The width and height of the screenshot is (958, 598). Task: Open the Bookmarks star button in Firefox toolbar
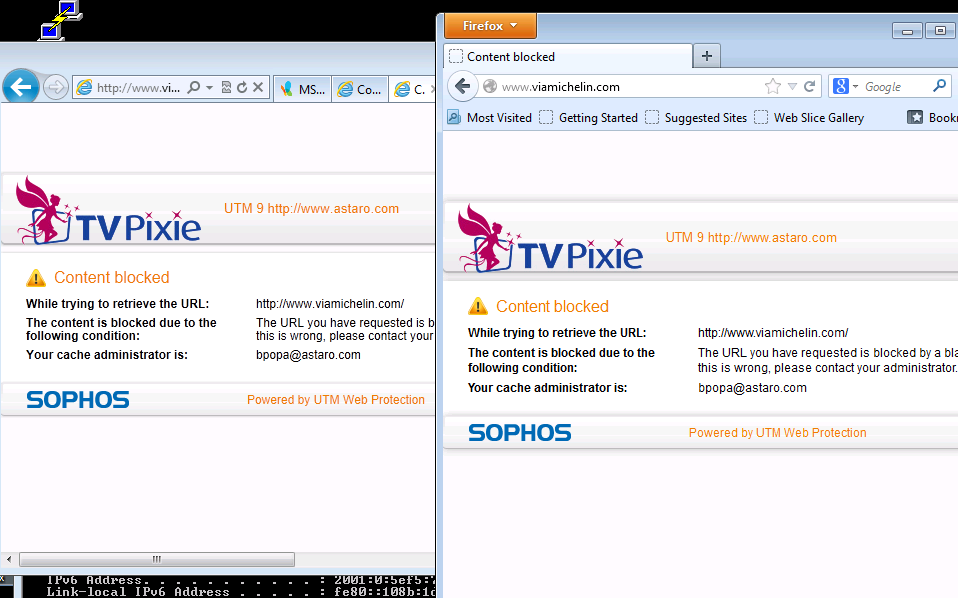[932, 117]
